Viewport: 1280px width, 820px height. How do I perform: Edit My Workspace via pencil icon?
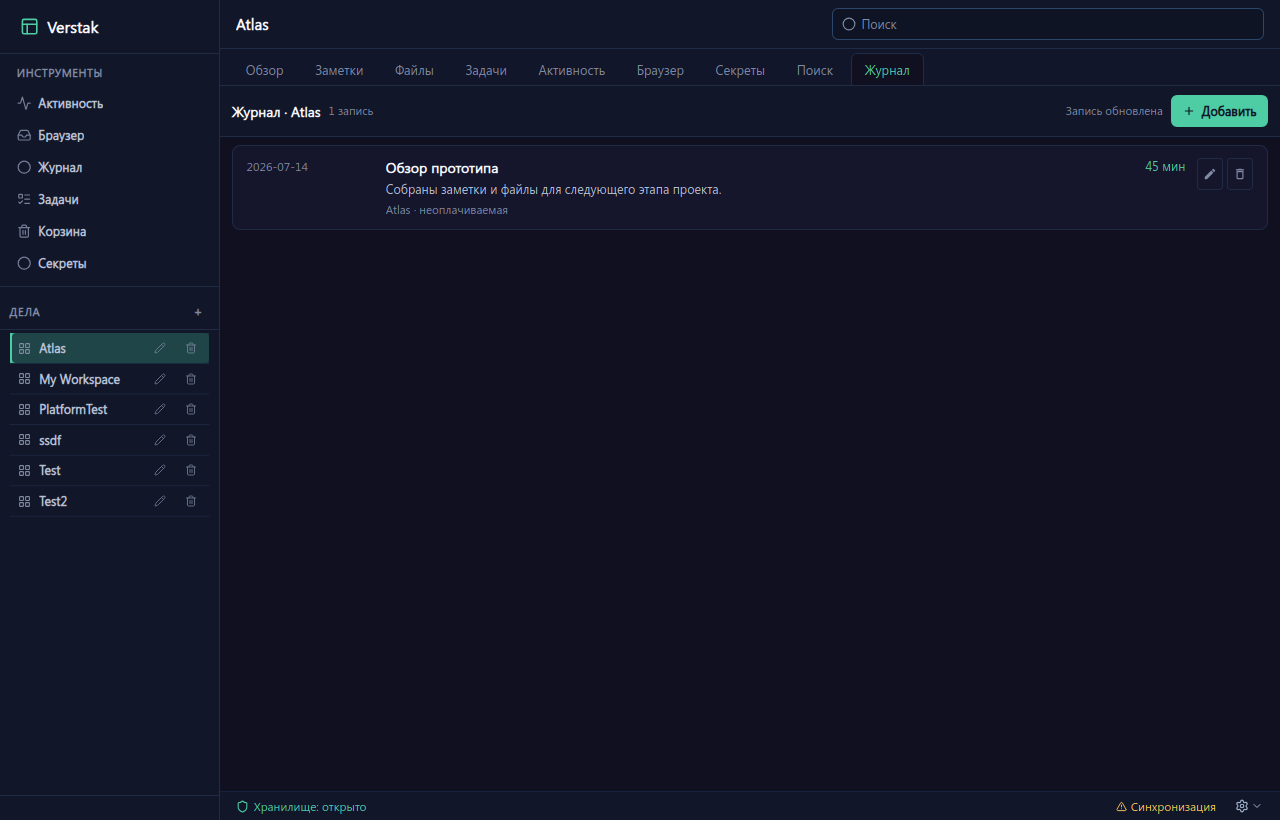(160, 379)
